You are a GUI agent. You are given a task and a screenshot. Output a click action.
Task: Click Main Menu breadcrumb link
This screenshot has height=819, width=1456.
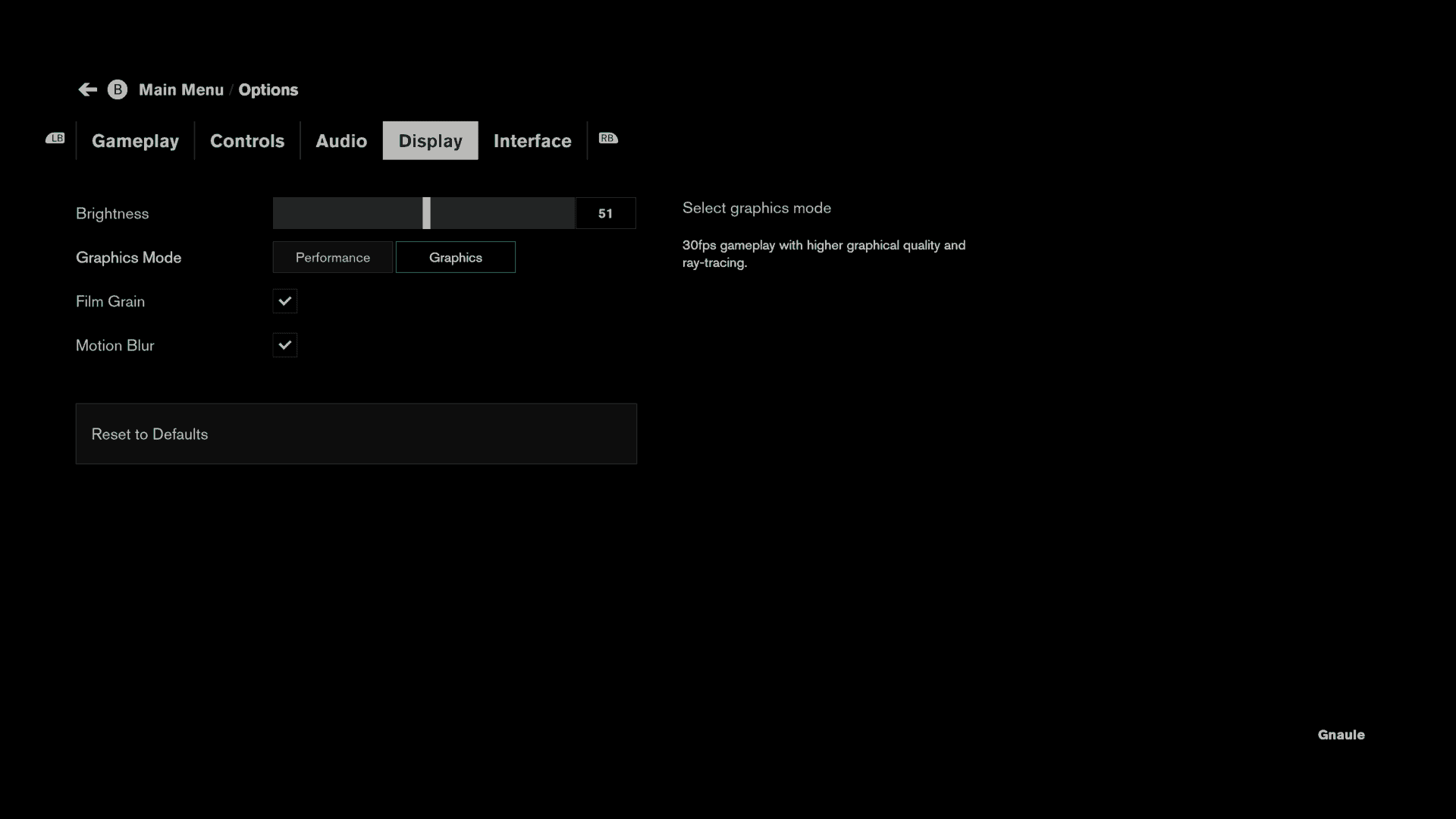coord(181,89)
